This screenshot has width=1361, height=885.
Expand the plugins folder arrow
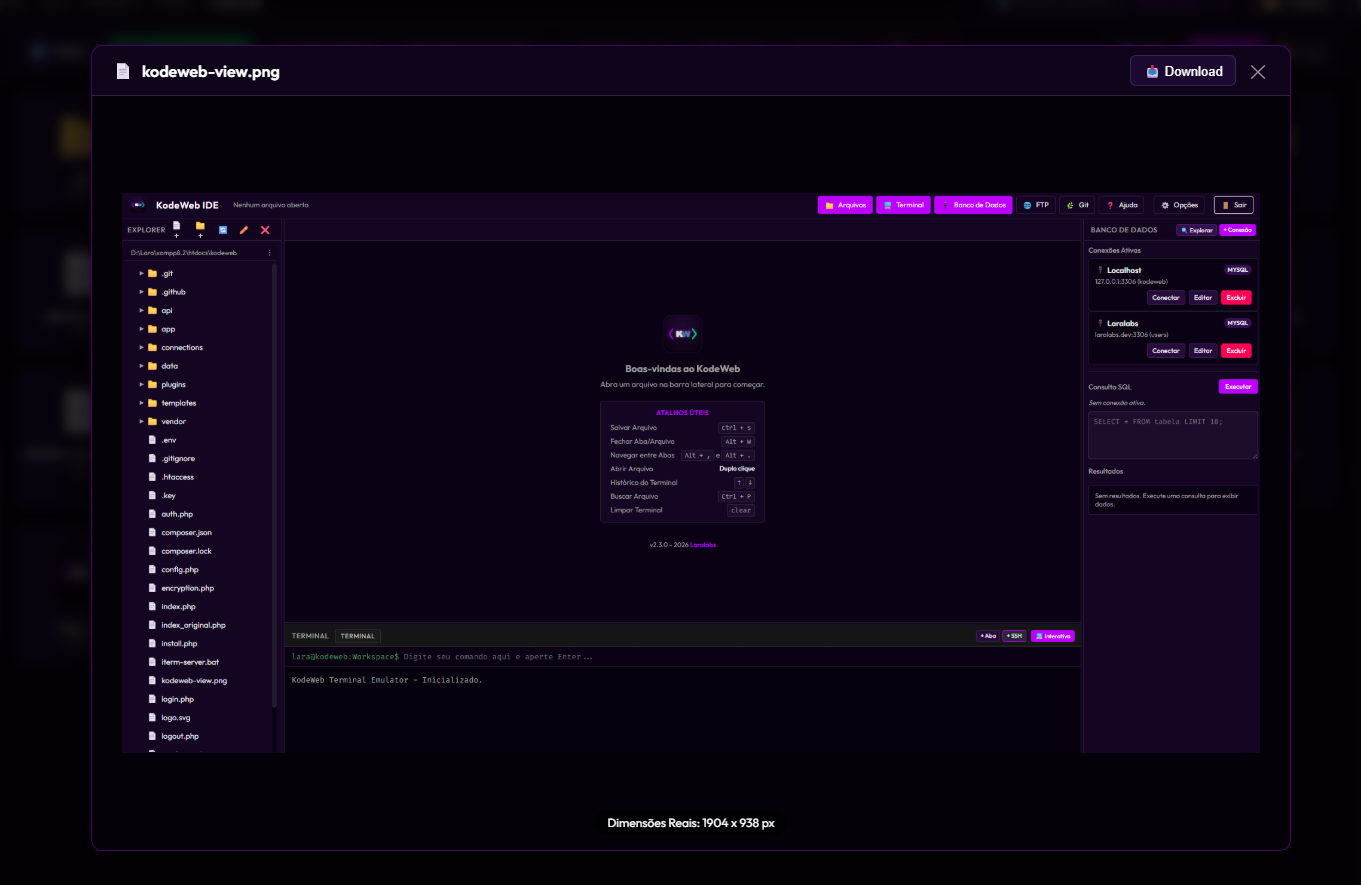pos(141,384)
